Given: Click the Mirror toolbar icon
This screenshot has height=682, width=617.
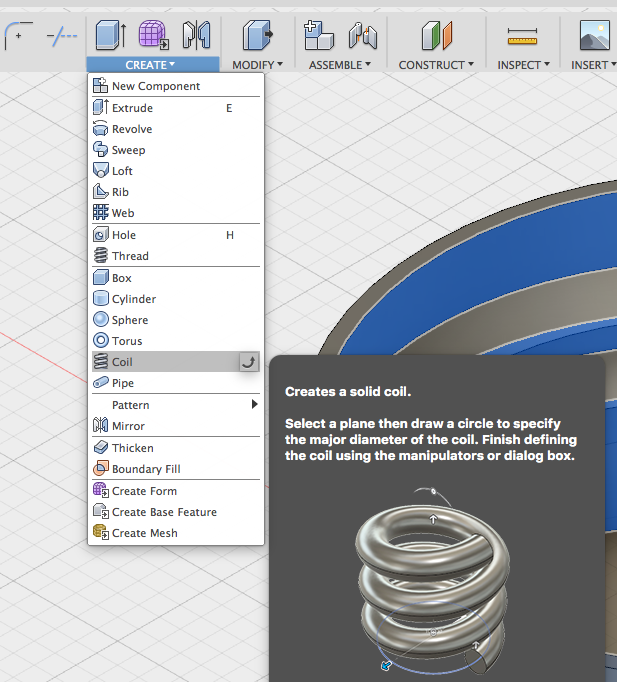Looking at the screenshot, I should pos(197,35).
